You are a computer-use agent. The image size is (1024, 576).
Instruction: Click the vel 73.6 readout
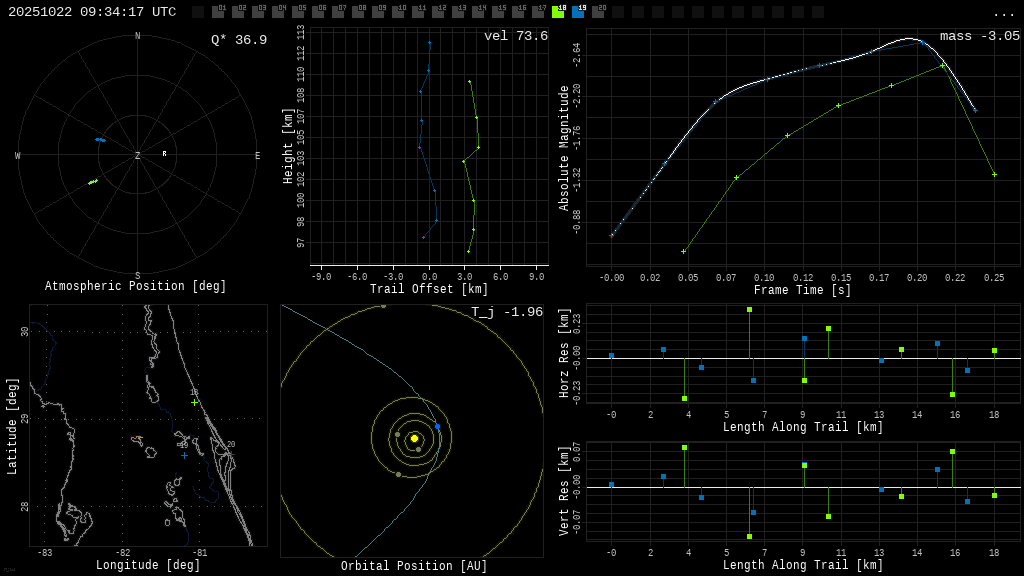tap(516, 36)
